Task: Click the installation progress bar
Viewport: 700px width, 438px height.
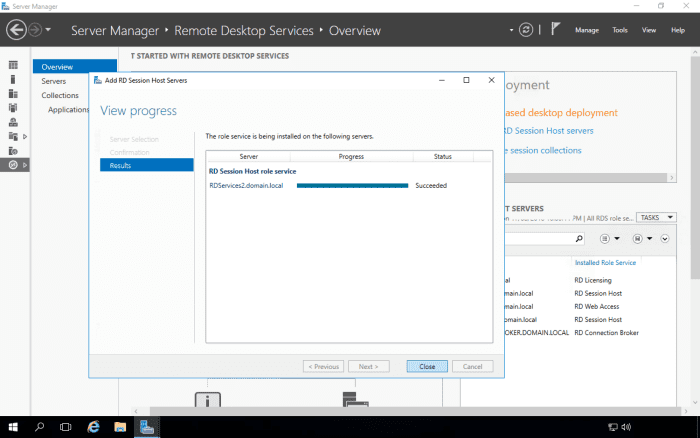Action: [352, 185]
